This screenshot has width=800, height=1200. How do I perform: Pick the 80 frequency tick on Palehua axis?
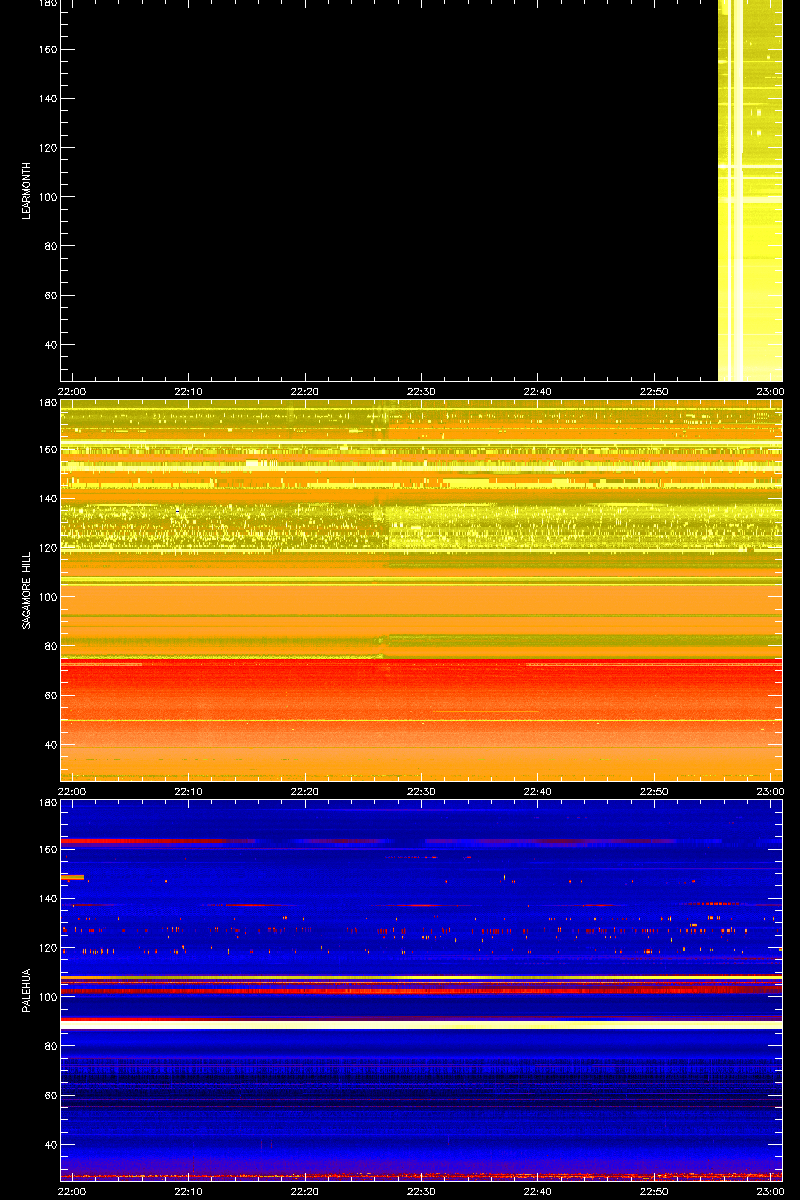pyautogui.click(x=49, y=1047)
